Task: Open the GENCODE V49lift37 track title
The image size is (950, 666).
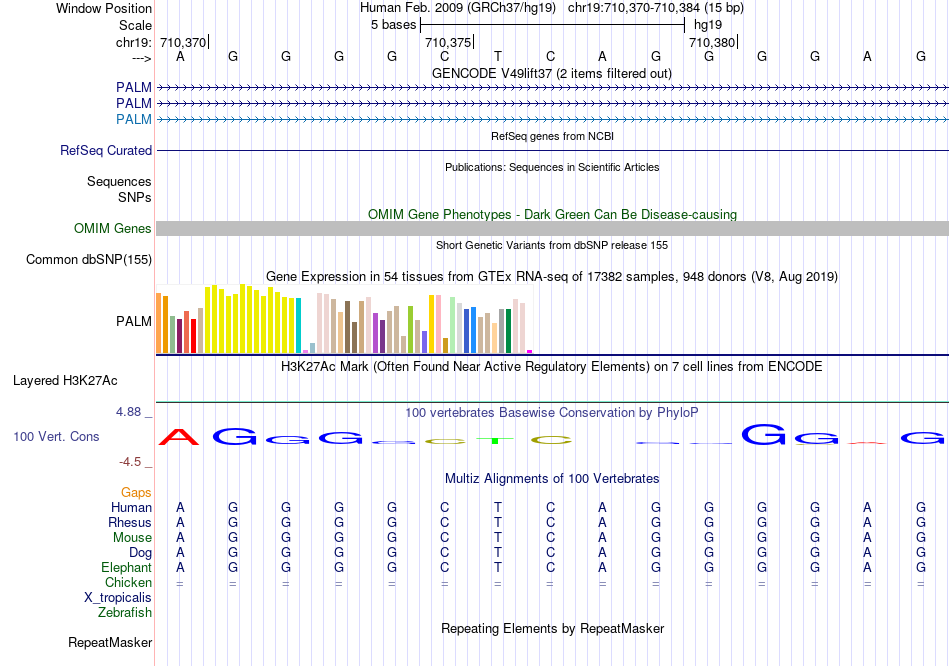Action: 551,73
